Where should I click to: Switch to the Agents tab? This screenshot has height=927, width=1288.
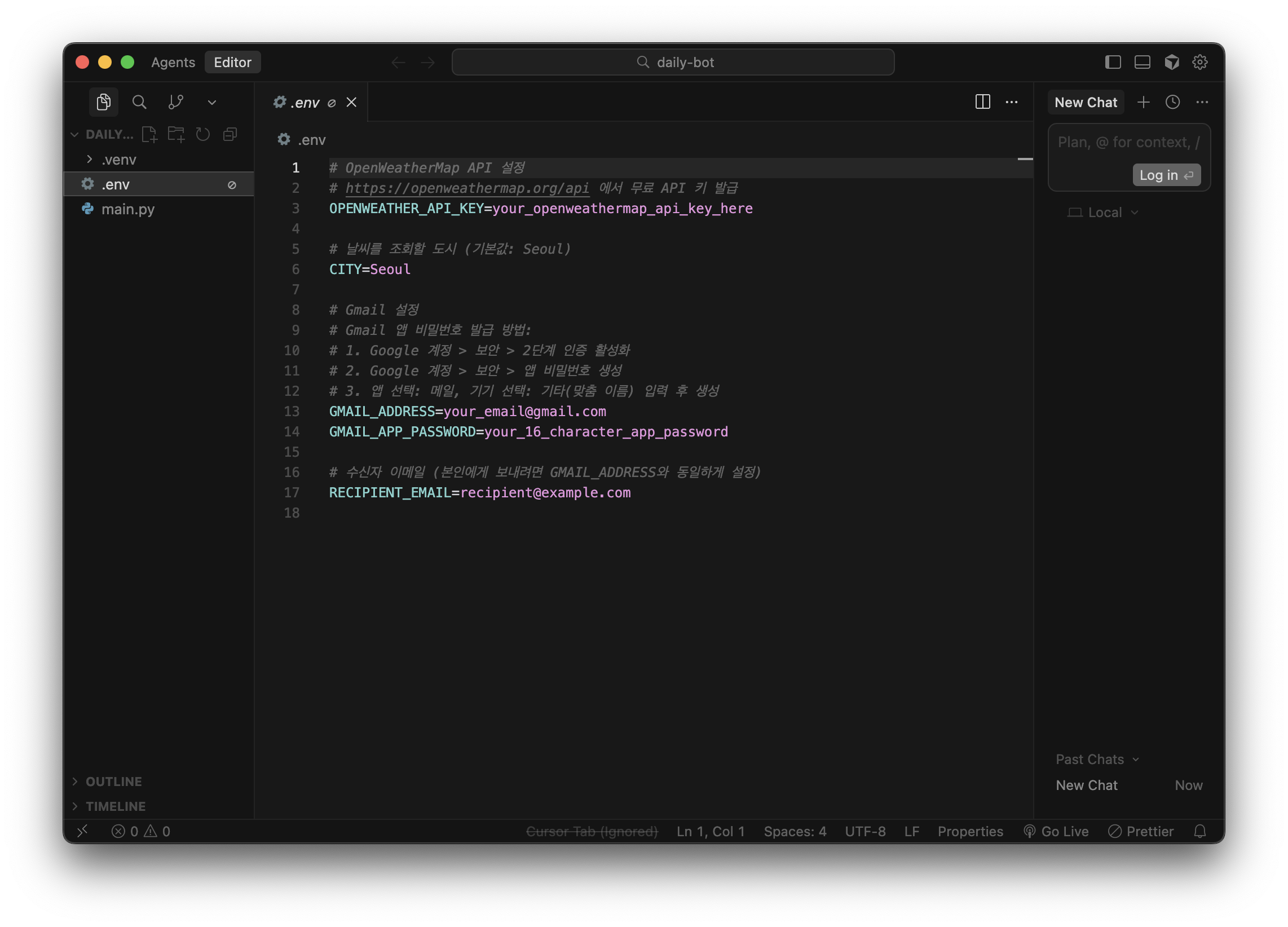pos(173,62)
